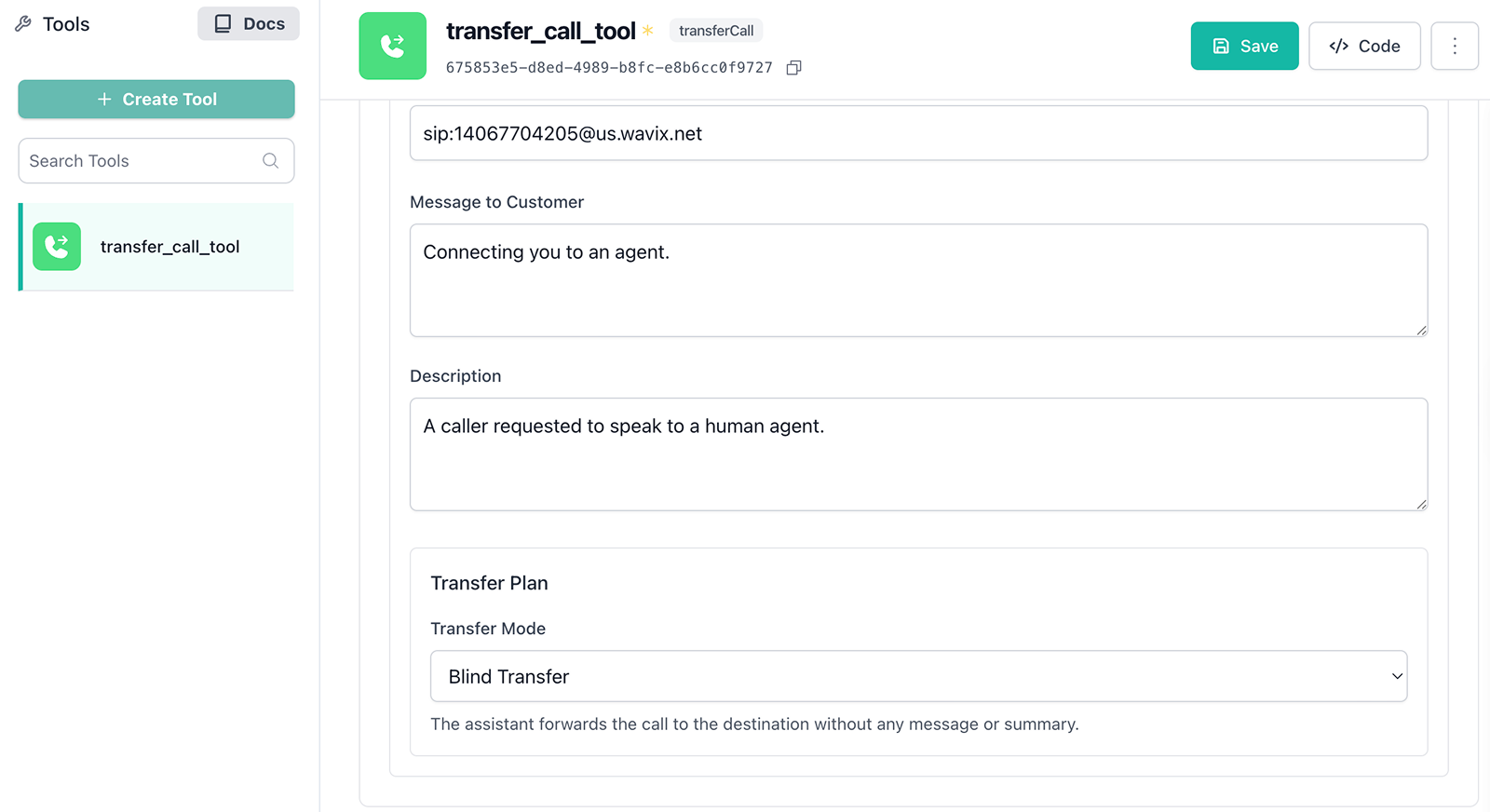View the tool's Code

tap(1364, 47)
